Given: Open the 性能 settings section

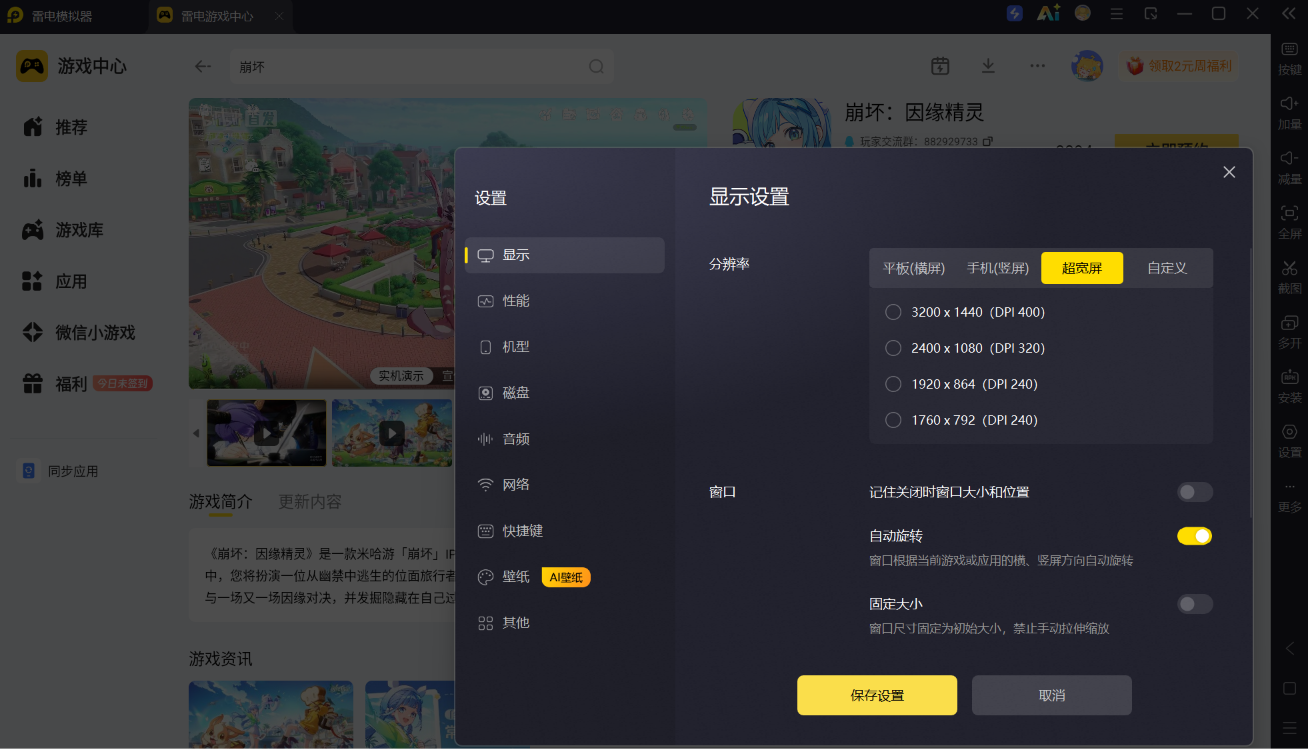Looking at the screenshot, I should (x=565, y=301).
